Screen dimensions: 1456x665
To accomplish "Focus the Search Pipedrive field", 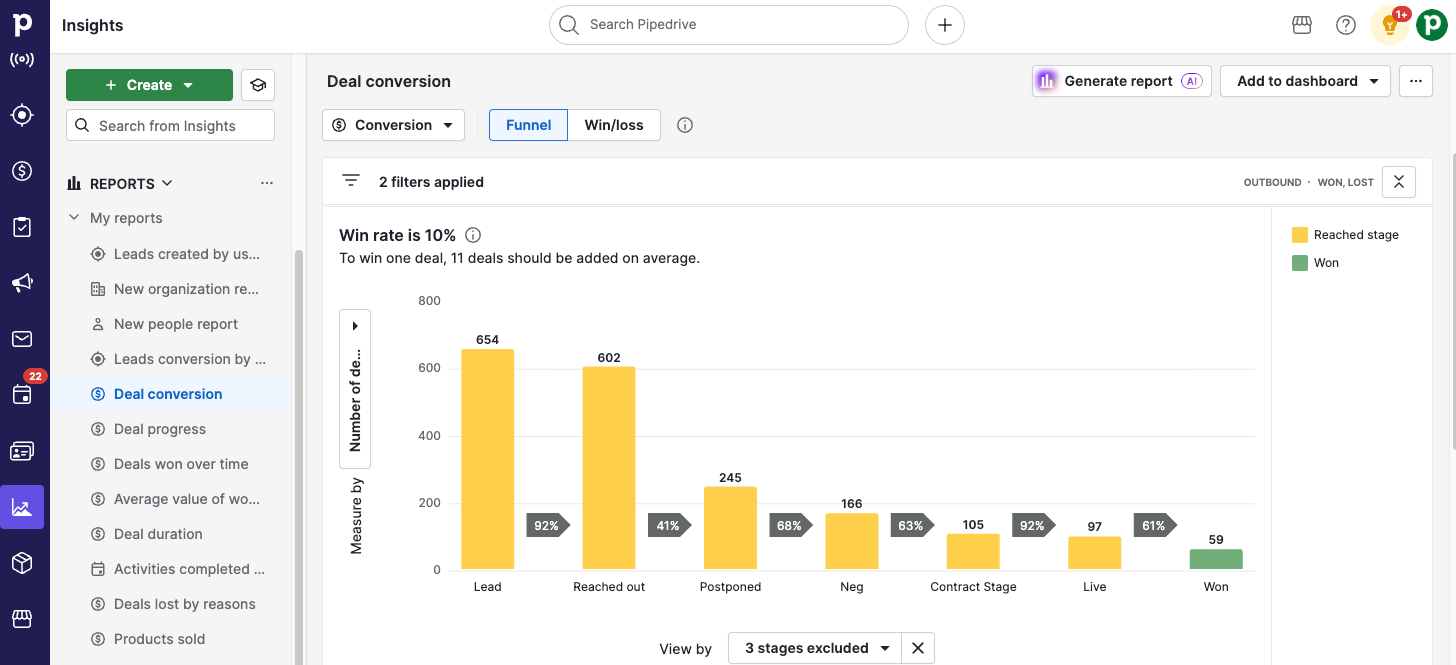I will (728, 25).
